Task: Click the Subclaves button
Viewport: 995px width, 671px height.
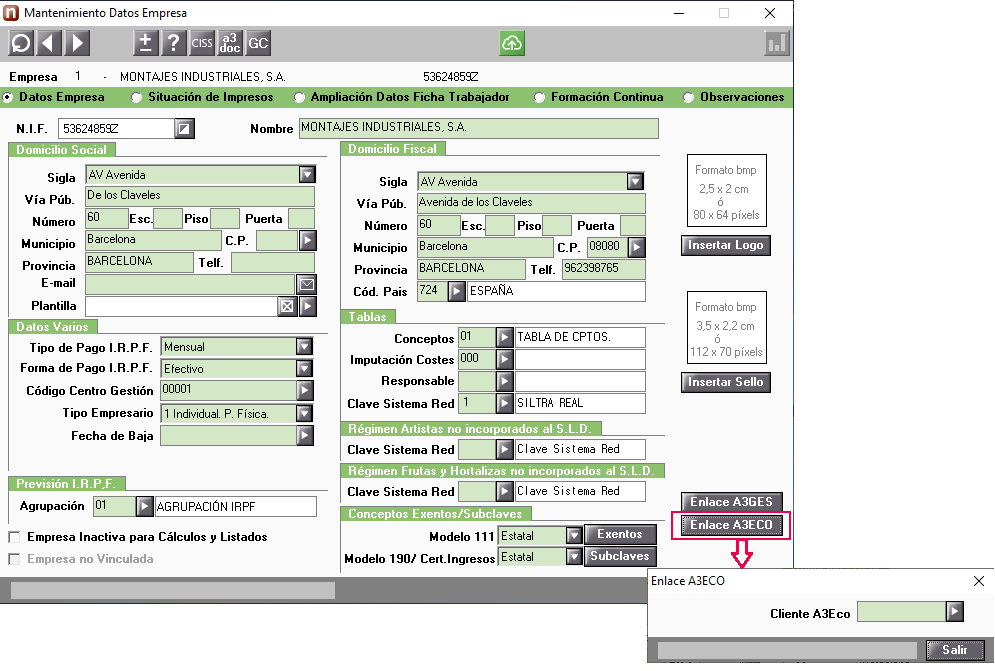Action: (620, 556)
